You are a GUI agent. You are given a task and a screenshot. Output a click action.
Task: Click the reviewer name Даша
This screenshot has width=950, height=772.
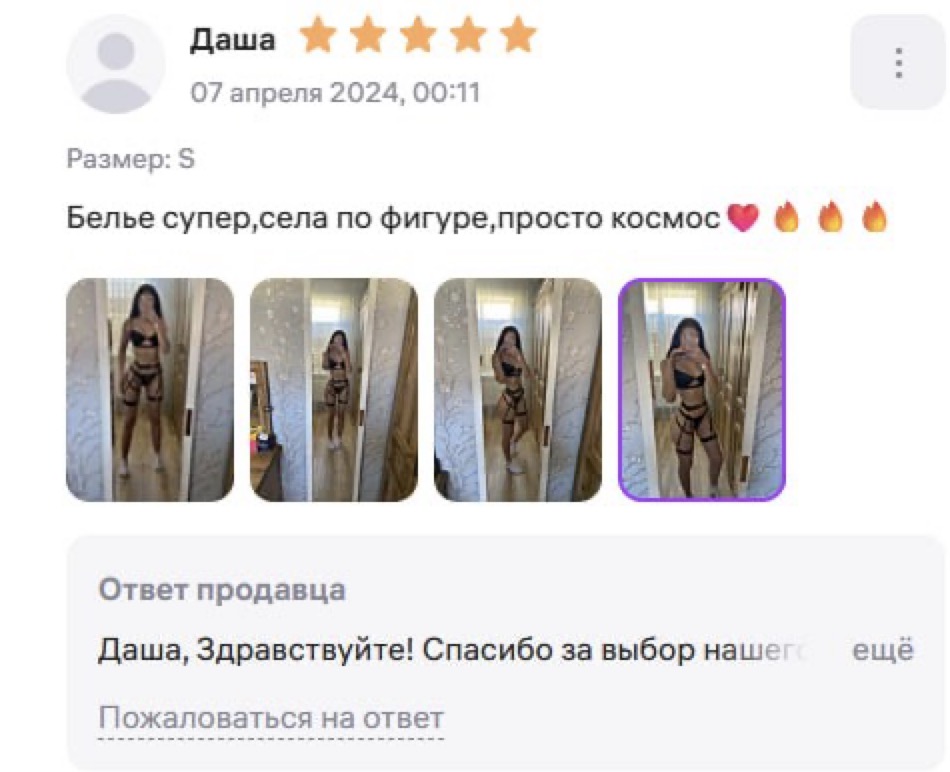pos(233,40)
